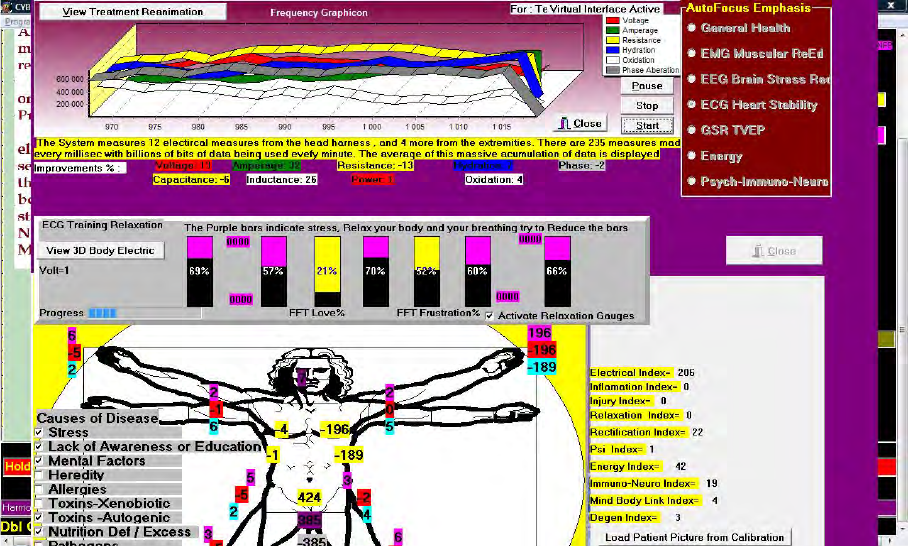Viewport: 908px width, 546px height.
Task: Click Load Patient Picture from Calibration
Action: (x=694, y=537)
